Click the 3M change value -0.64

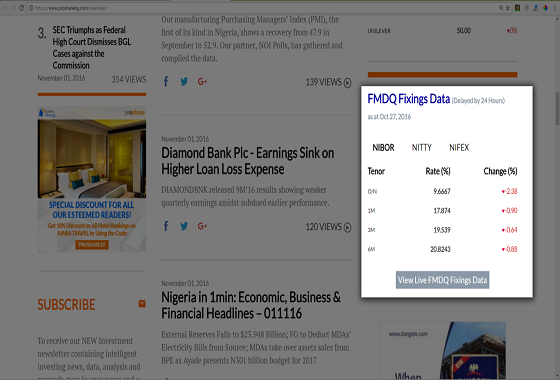(509, 230)
